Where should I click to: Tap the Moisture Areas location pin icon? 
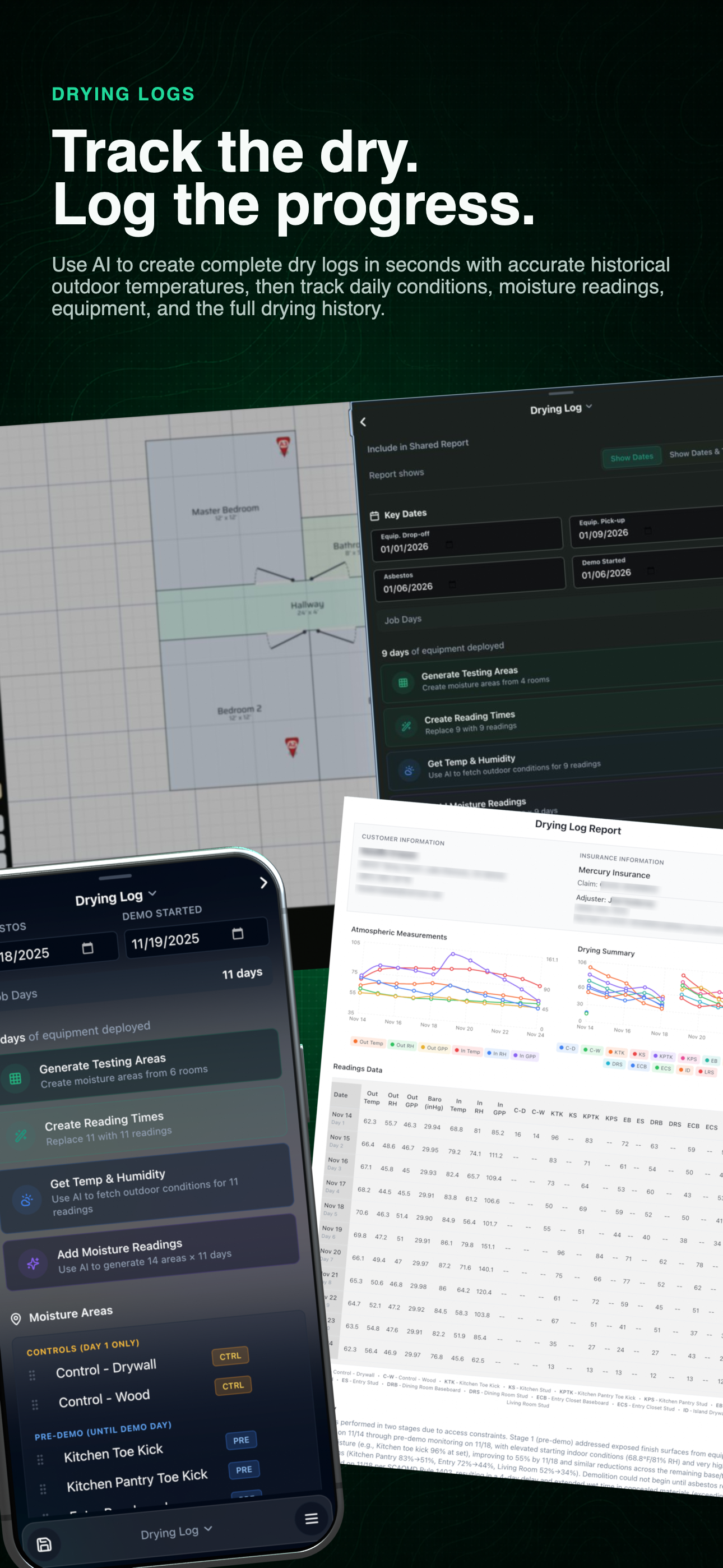click(x=16, y=1318)
